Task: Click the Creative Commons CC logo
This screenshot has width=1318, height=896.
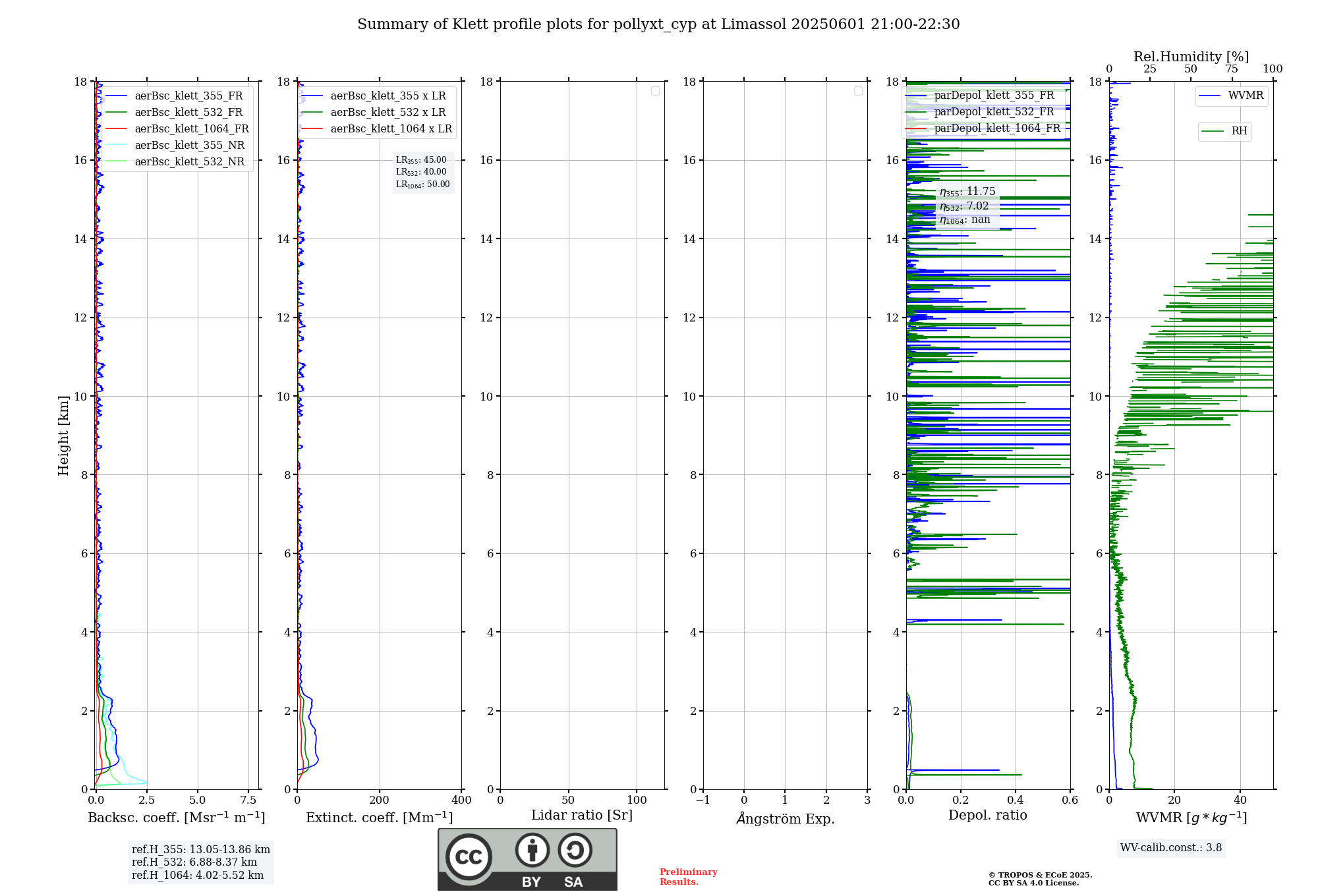Action: tap(469, 857)
